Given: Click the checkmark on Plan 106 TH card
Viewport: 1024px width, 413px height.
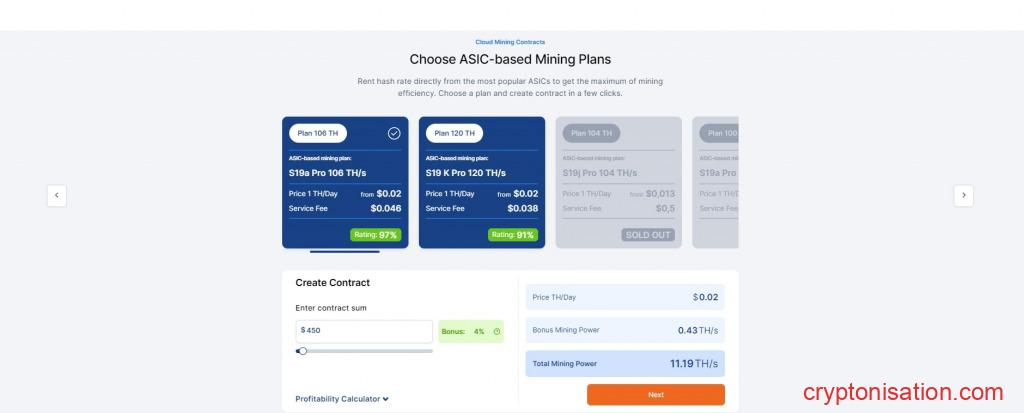Looking at the screenshot, I should point(394,133).
